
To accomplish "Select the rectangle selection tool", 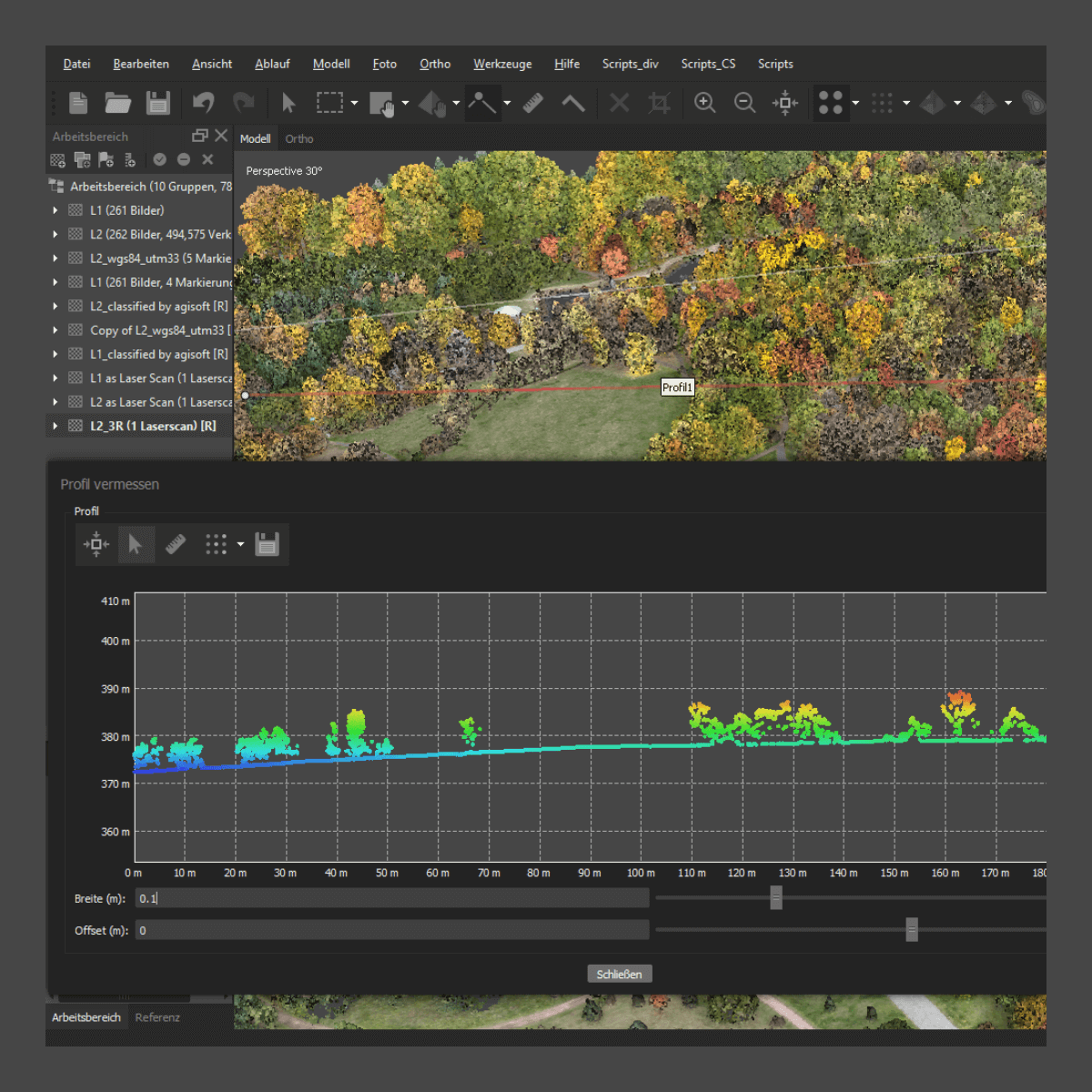I will point(329,103).
